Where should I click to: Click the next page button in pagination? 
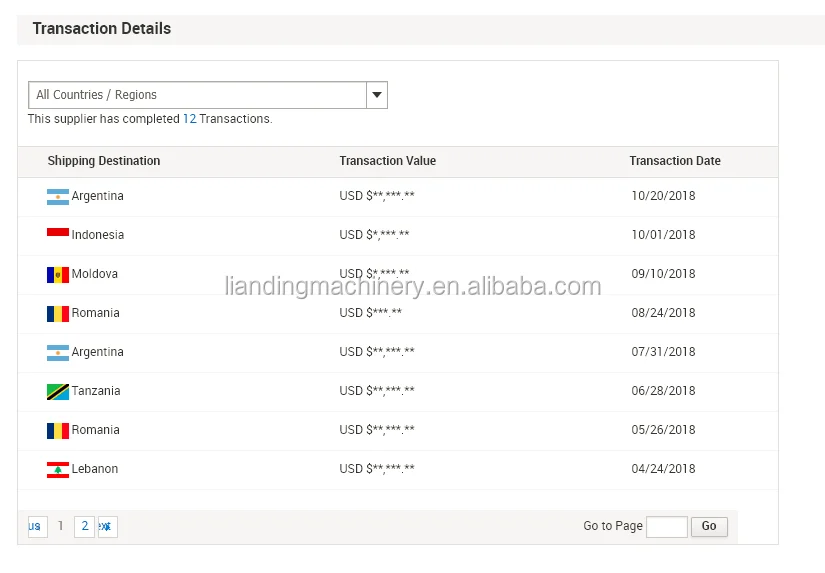coord(107,526)
